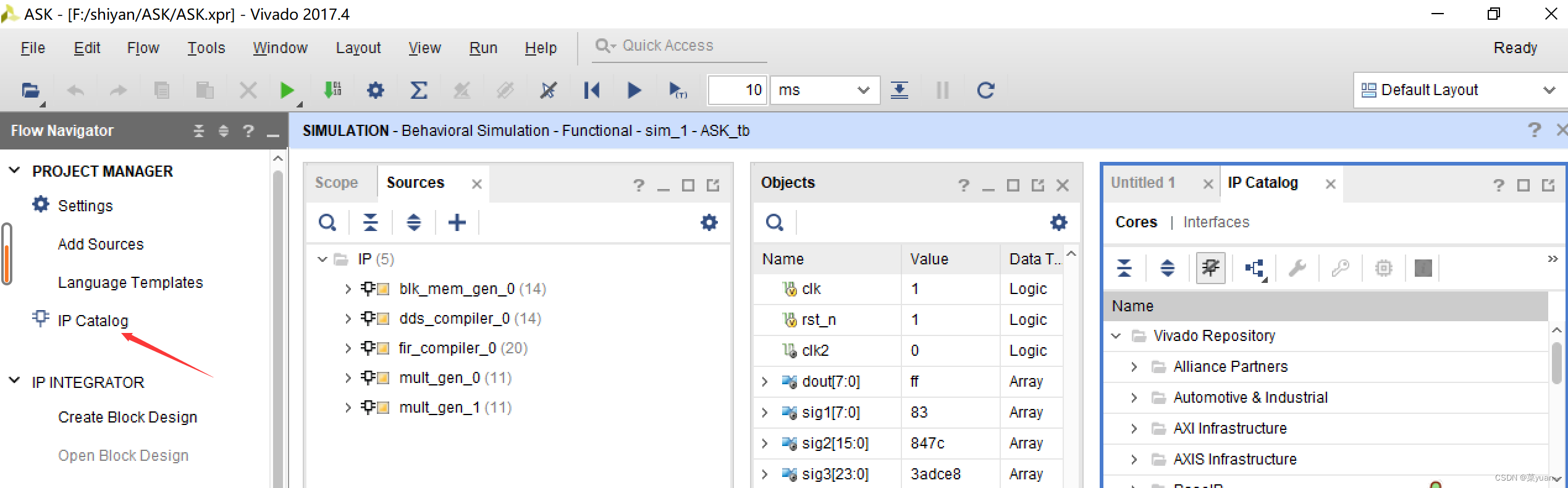Click the chip icon in IP Catalog toolbar
The height and width of the screenshot is (488, 1568).
pos(1384,268)
